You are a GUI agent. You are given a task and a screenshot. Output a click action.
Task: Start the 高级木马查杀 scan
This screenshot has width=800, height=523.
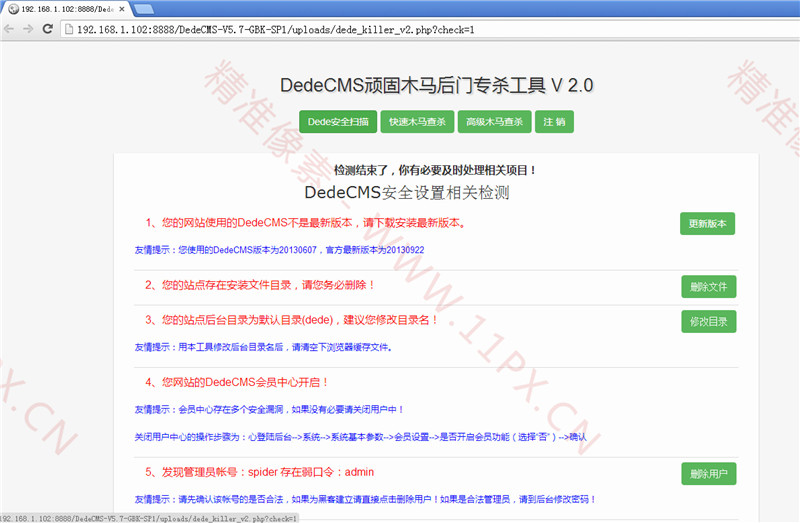point(494,122)
